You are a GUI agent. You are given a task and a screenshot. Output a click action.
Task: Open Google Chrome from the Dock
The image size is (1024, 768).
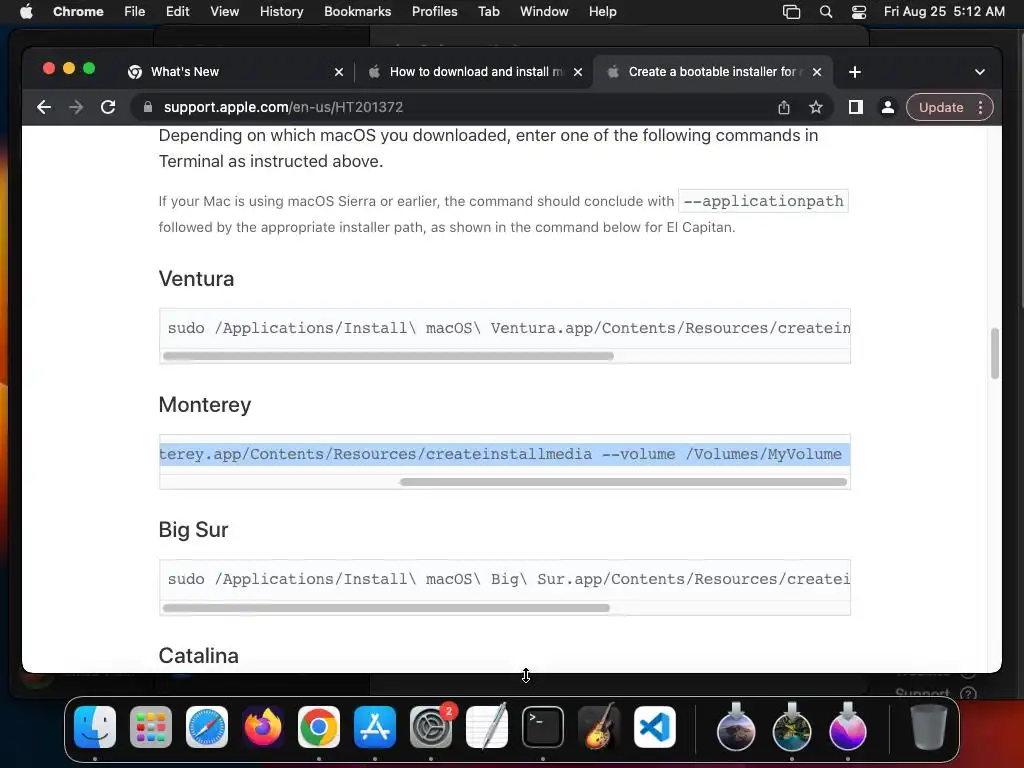coord(319,727)
